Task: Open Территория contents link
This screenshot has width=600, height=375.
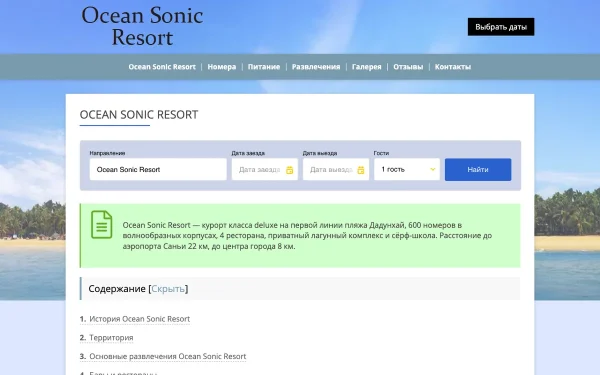Action: [111, 338]
